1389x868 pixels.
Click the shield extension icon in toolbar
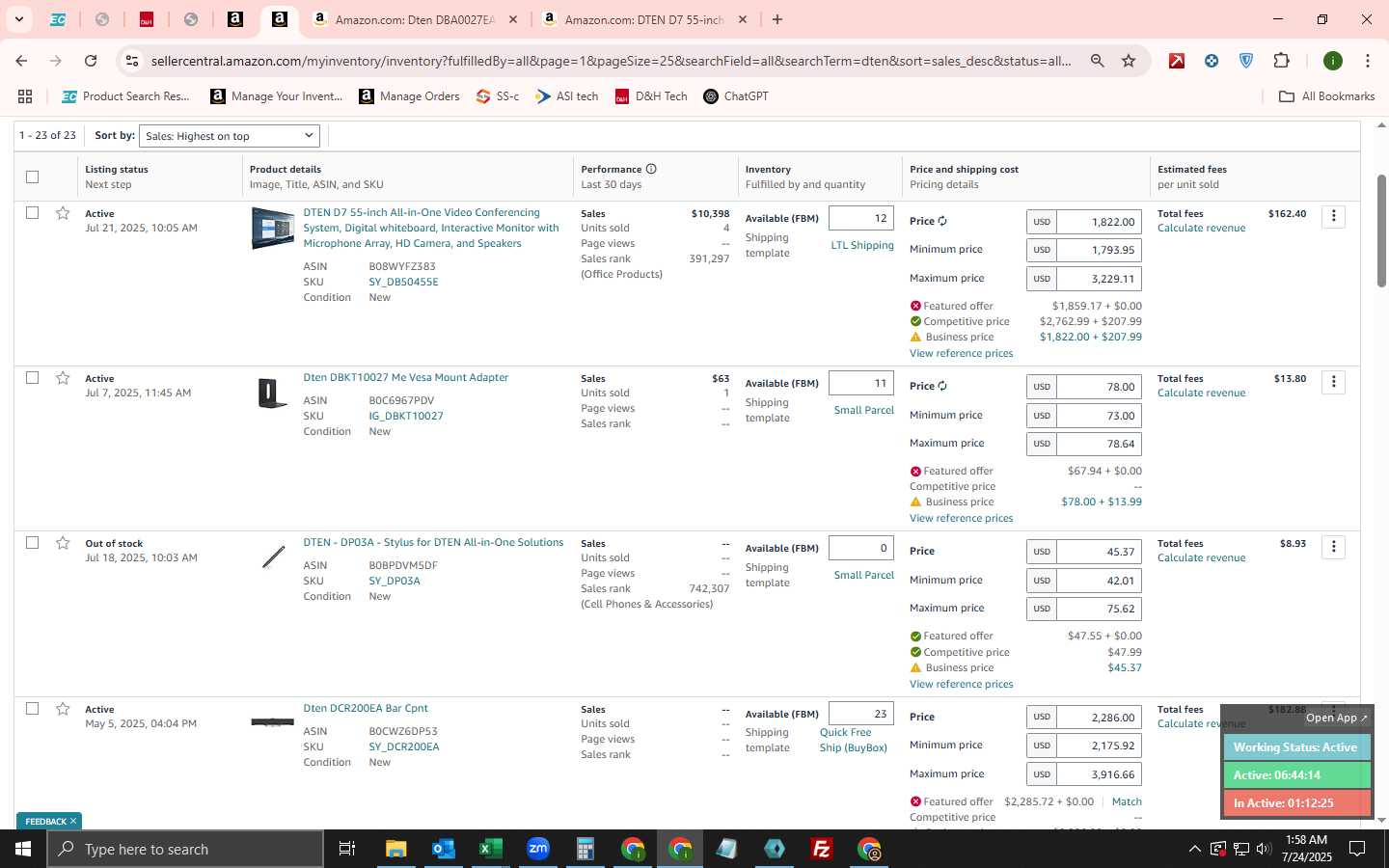click(x=1246, y=61)
